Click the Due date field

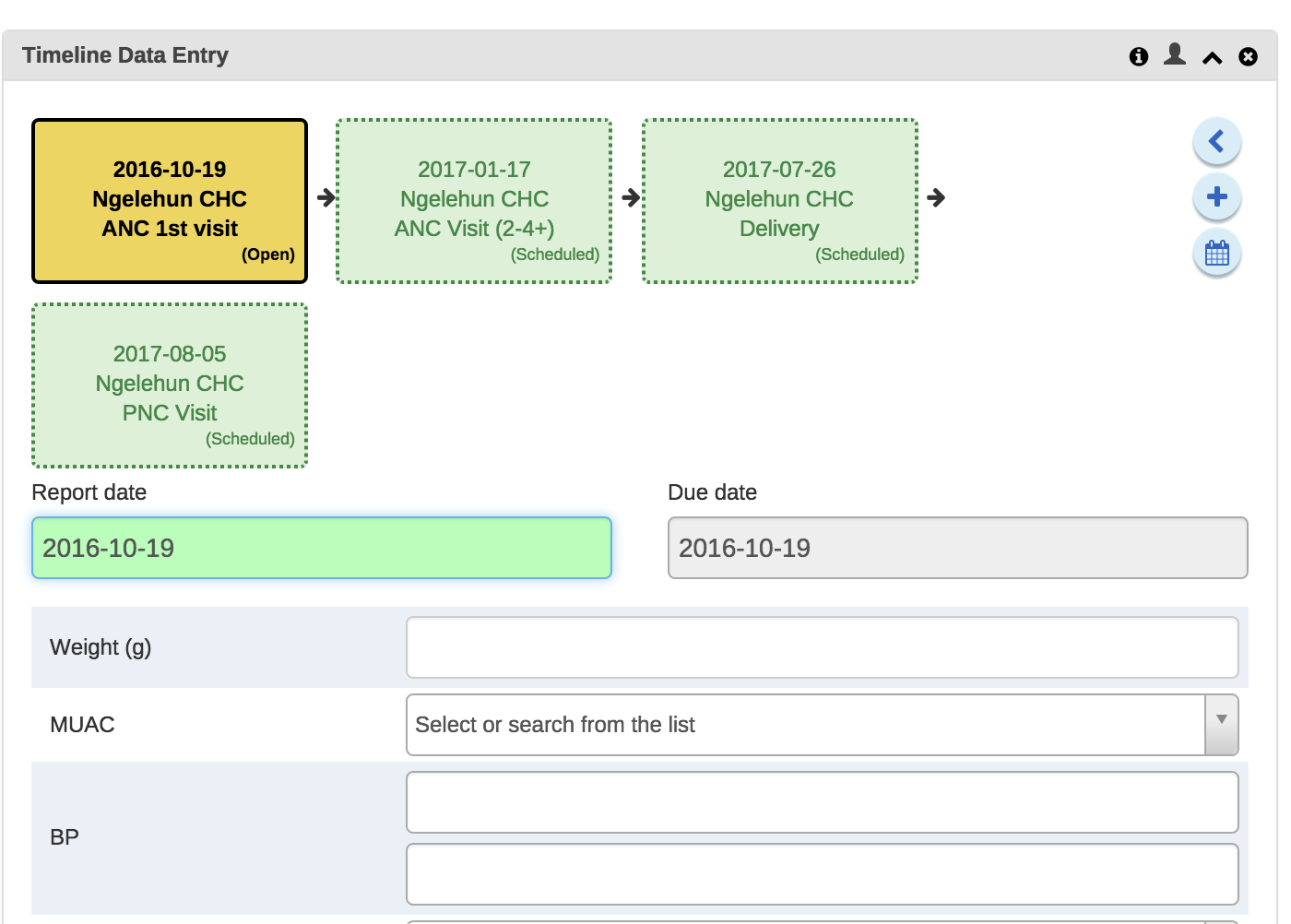[x=957, y=548]
